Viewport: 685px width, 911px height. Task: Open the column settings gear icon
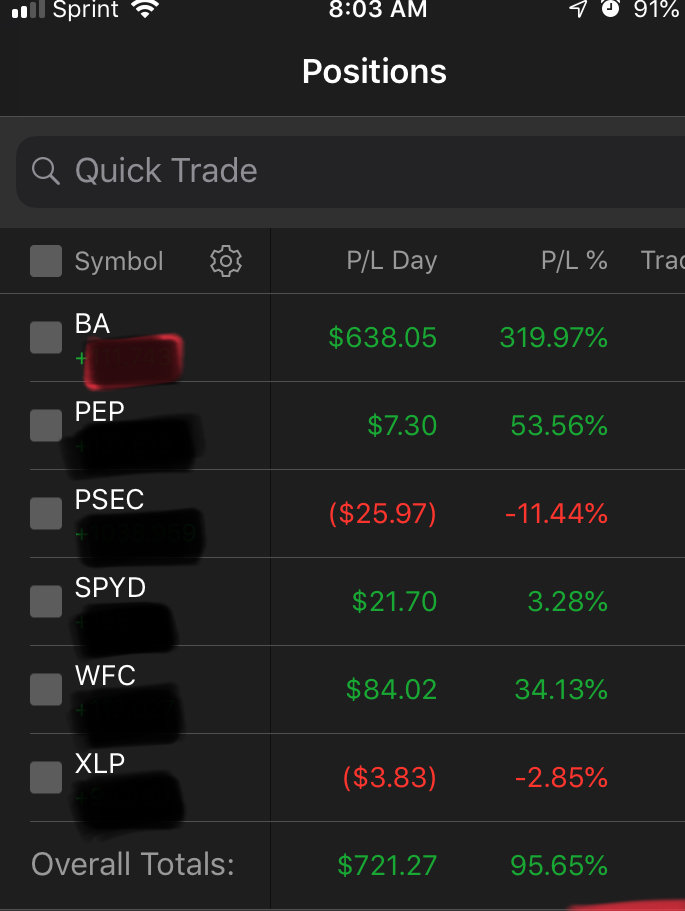click(226, 261)
